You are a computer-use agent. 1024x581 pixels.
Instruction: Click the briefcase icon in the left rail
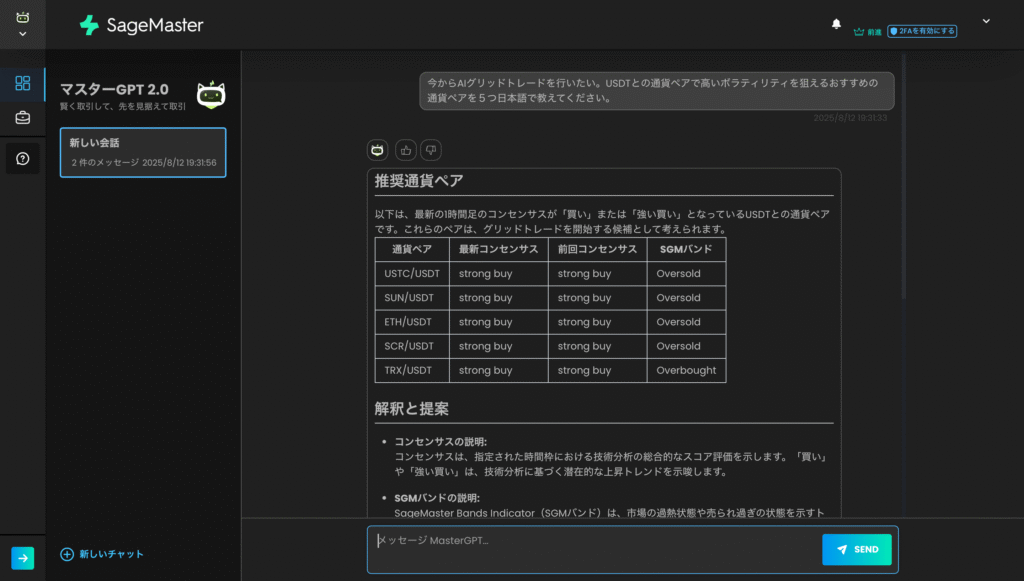point(22,118)
